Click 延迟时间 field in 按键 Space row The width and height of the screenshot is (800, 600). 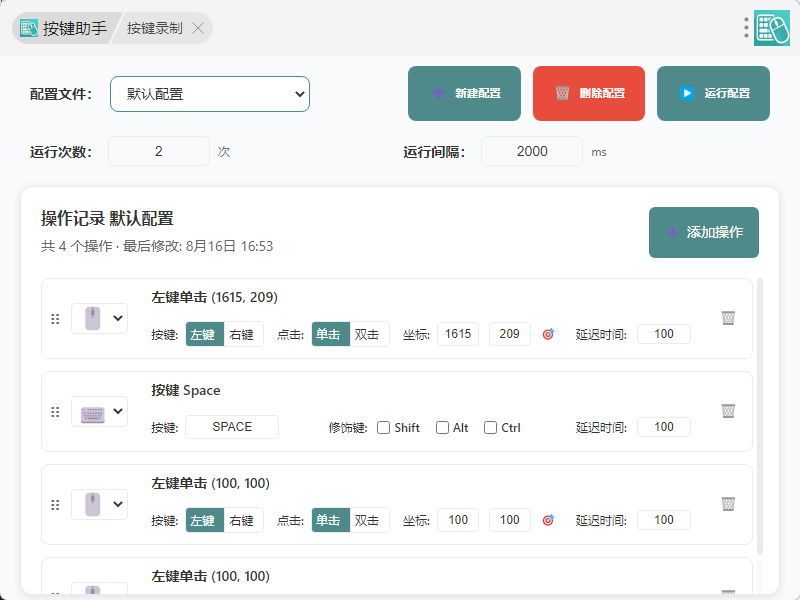[x=664, y=427]
